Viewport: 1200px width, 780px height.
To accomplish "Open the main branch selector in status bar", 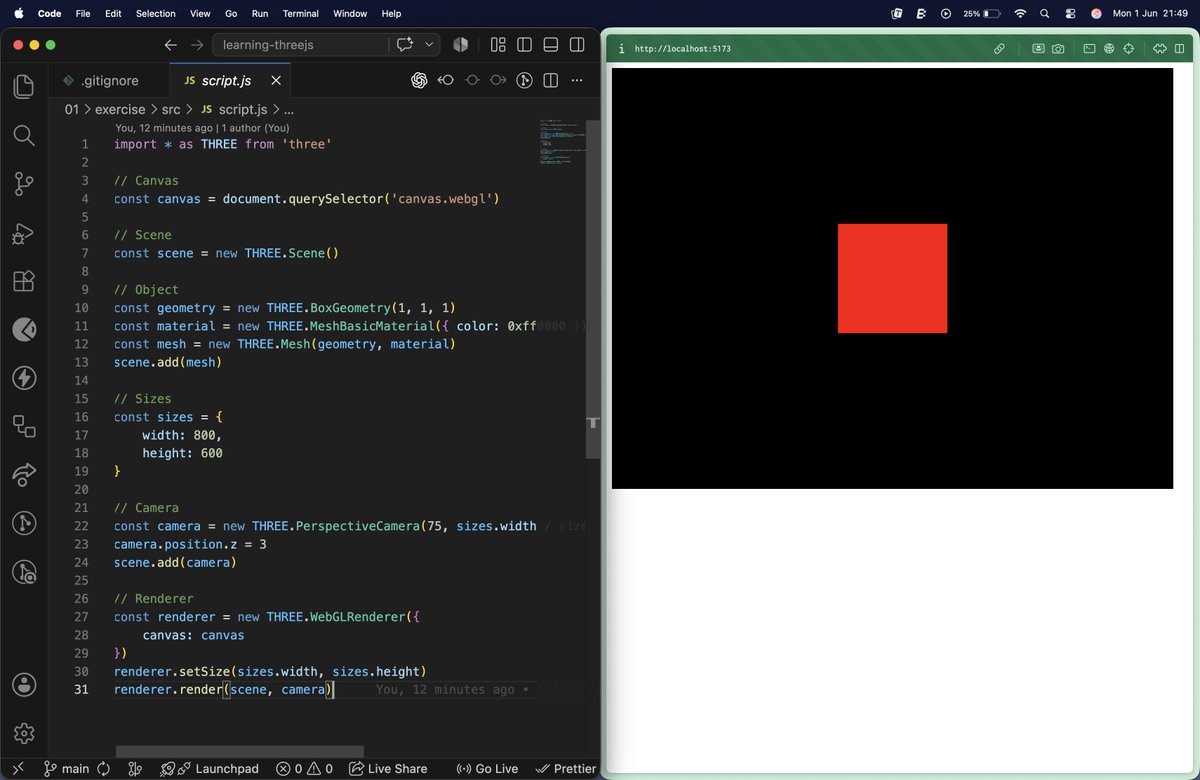I will pyautogui.click(x=66, y=769).
